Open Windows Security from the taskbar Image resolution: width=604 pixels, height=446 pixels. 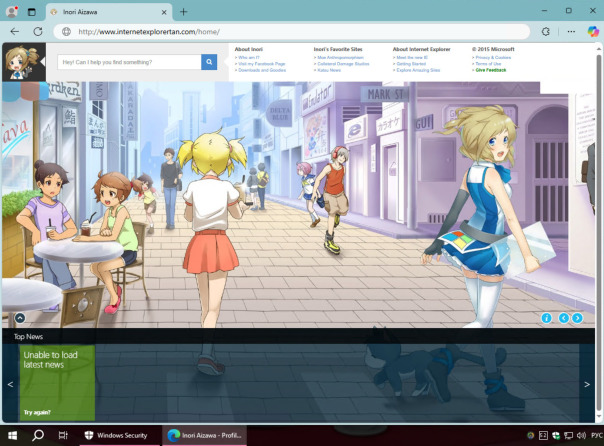(x=115, y=435)
